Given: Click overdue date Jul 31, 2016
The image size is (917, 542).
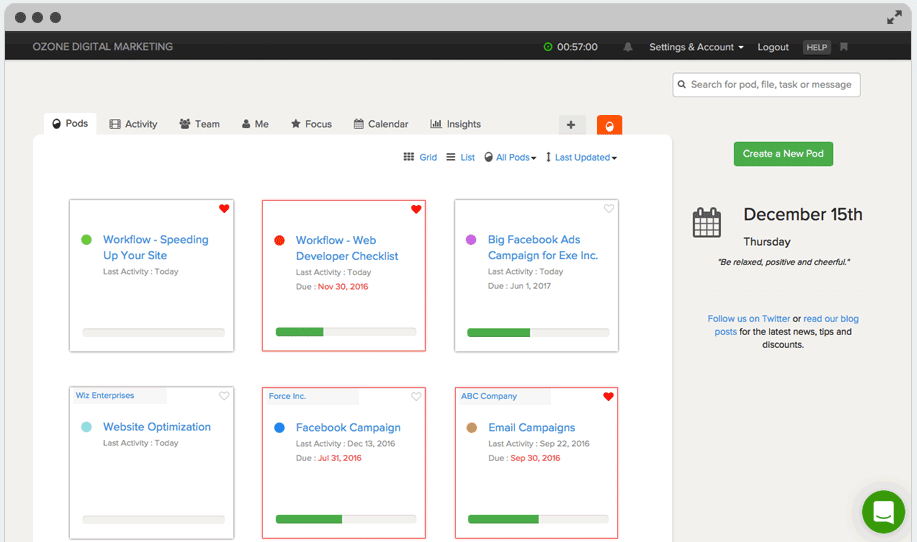Looking at the screenshot, I should (x=339, y=458).
